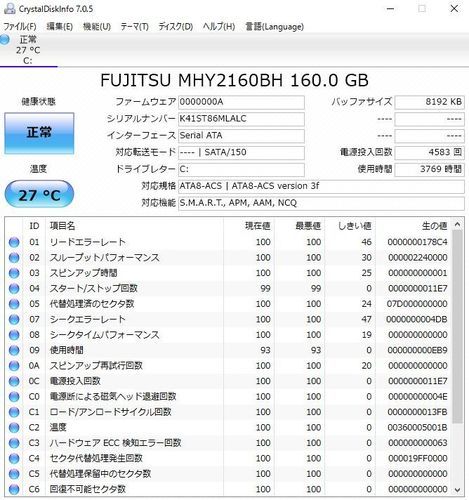The image size is (469, 500).
Task: Click status orb for 03 スピンアップ時間
Action: (14, 273)
